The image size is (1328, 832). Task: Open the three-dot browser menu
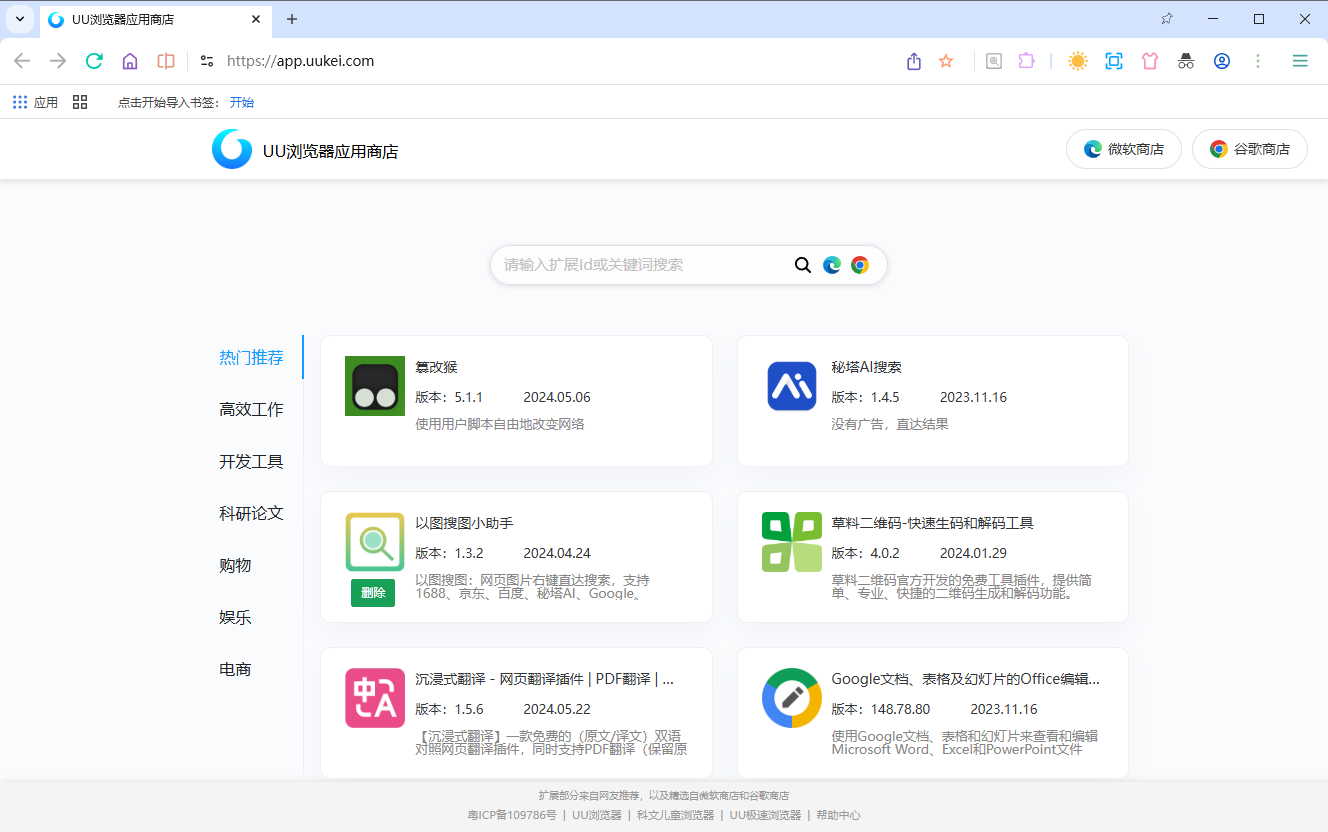(x=1258, y=61)
